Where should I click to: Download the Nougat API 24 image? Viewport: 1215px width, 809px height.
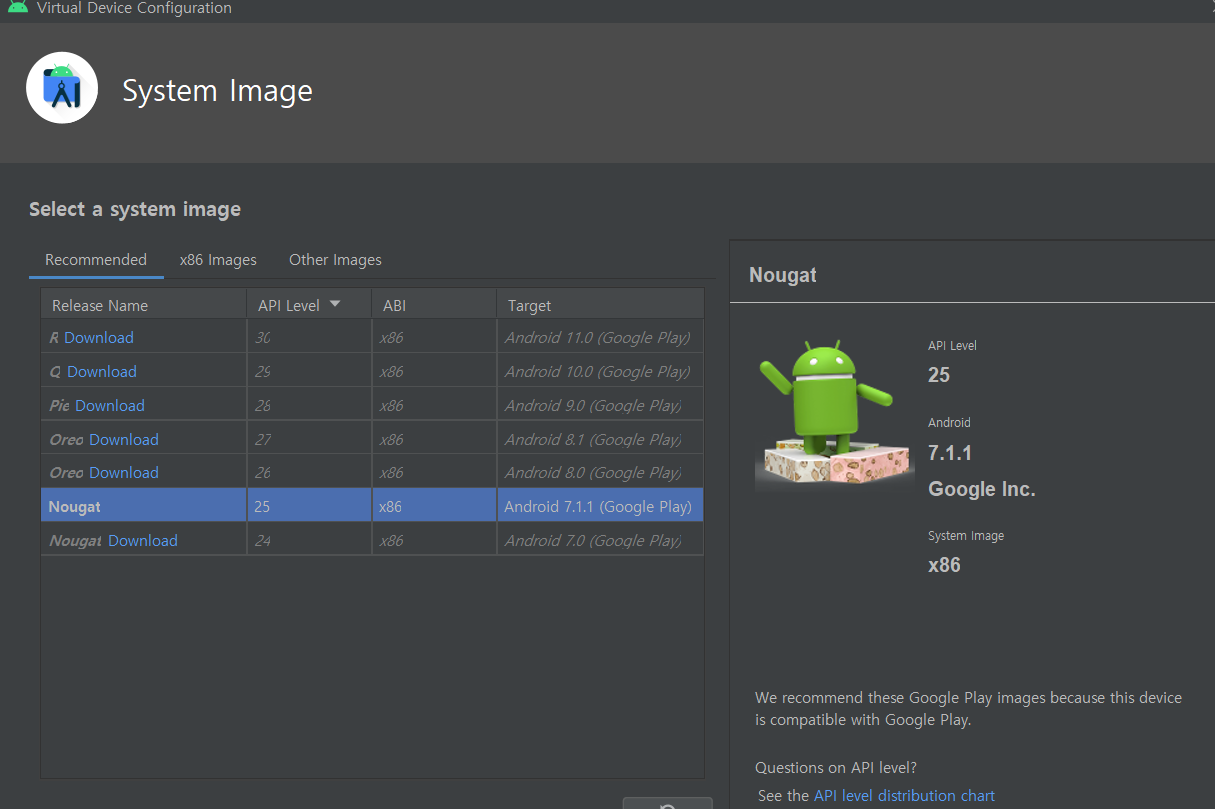(143, 541)
